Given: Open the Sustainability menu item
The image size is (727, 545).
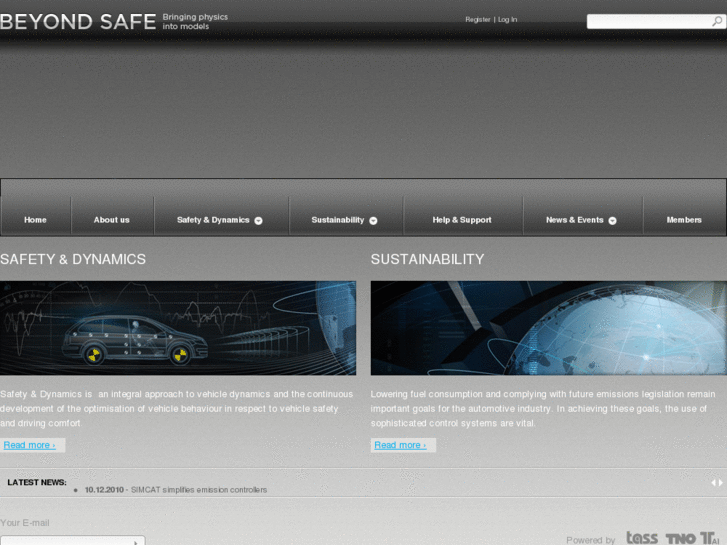Looking at the screenshot, I should pos(338,220).
